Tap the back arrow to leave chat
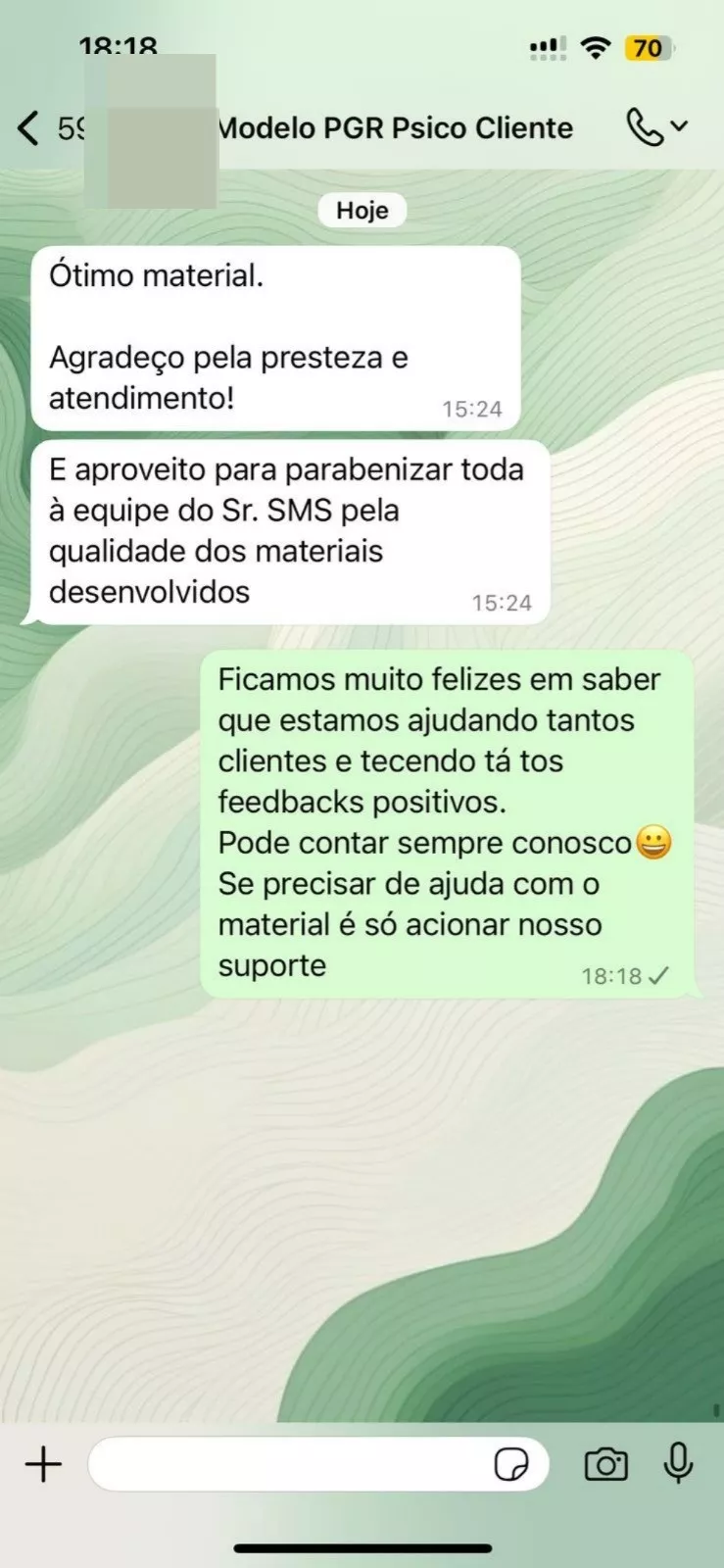The height and width of the screenshot is (1568, 724). pyautogui.click(x=28, y=127)
